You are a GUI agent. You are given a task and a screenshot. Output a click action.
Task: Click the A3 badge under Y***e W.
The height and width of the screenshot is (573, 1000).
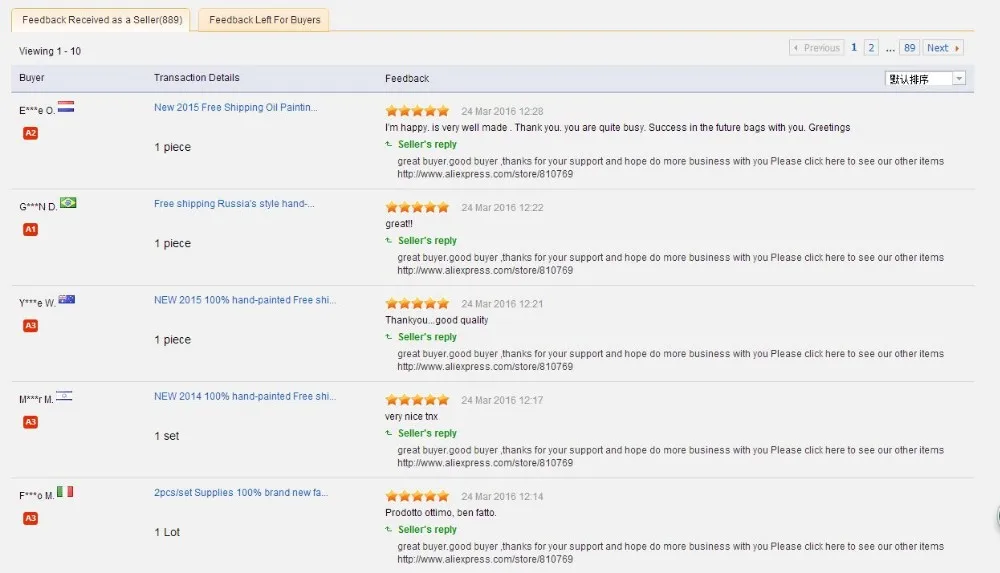click(31, 326)
